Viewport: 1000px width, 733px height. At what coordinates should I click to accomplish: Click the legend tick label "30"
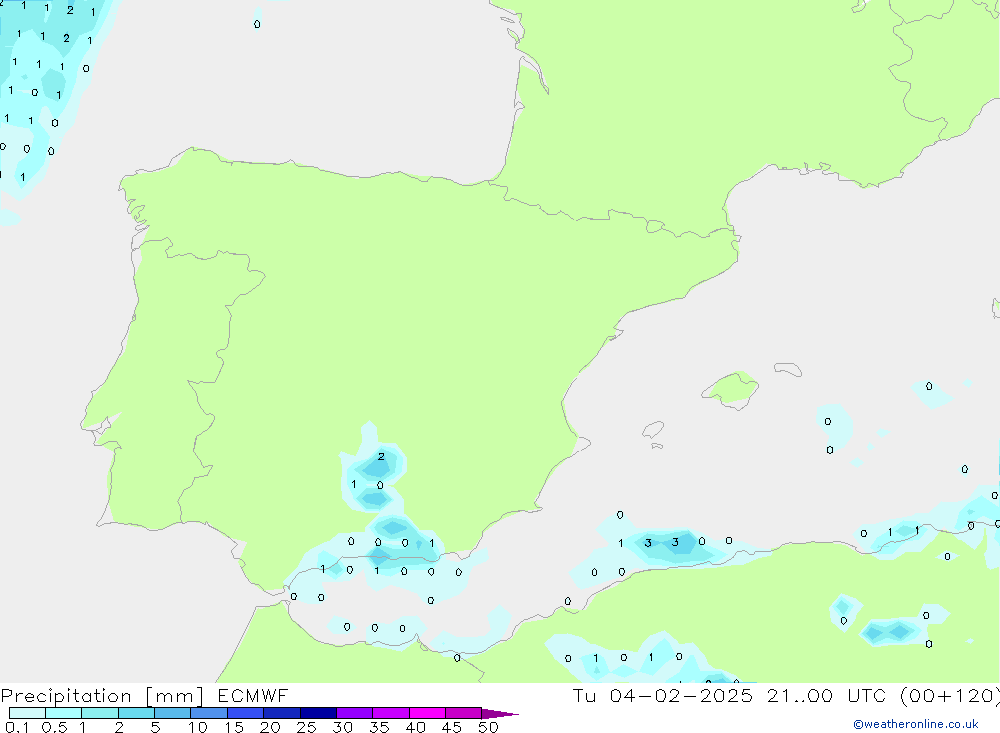click(x=343, y=727)
